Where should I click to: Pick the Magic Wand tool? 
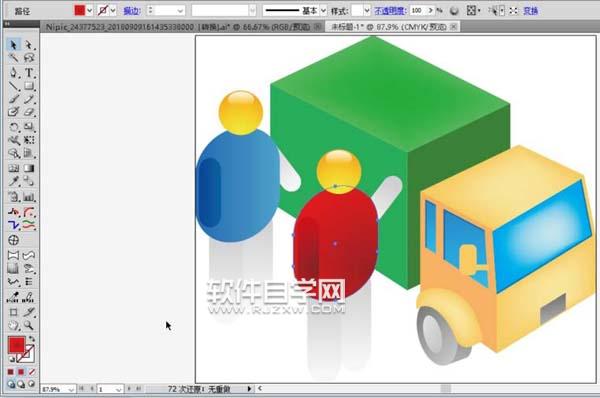click(x=13, y=58)
